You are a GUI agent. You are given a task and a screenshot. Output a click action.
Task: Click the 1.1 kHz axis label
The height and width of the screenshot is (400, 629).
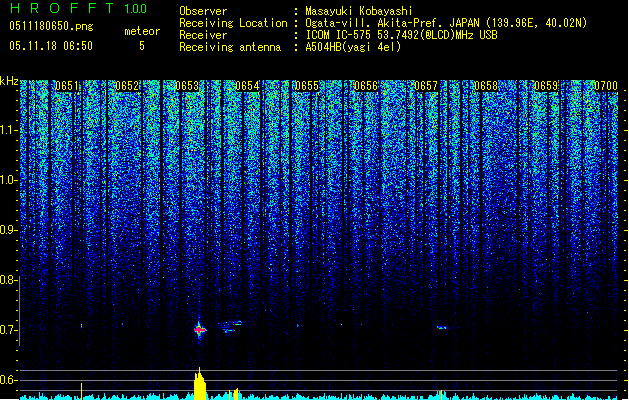point(9,131)
